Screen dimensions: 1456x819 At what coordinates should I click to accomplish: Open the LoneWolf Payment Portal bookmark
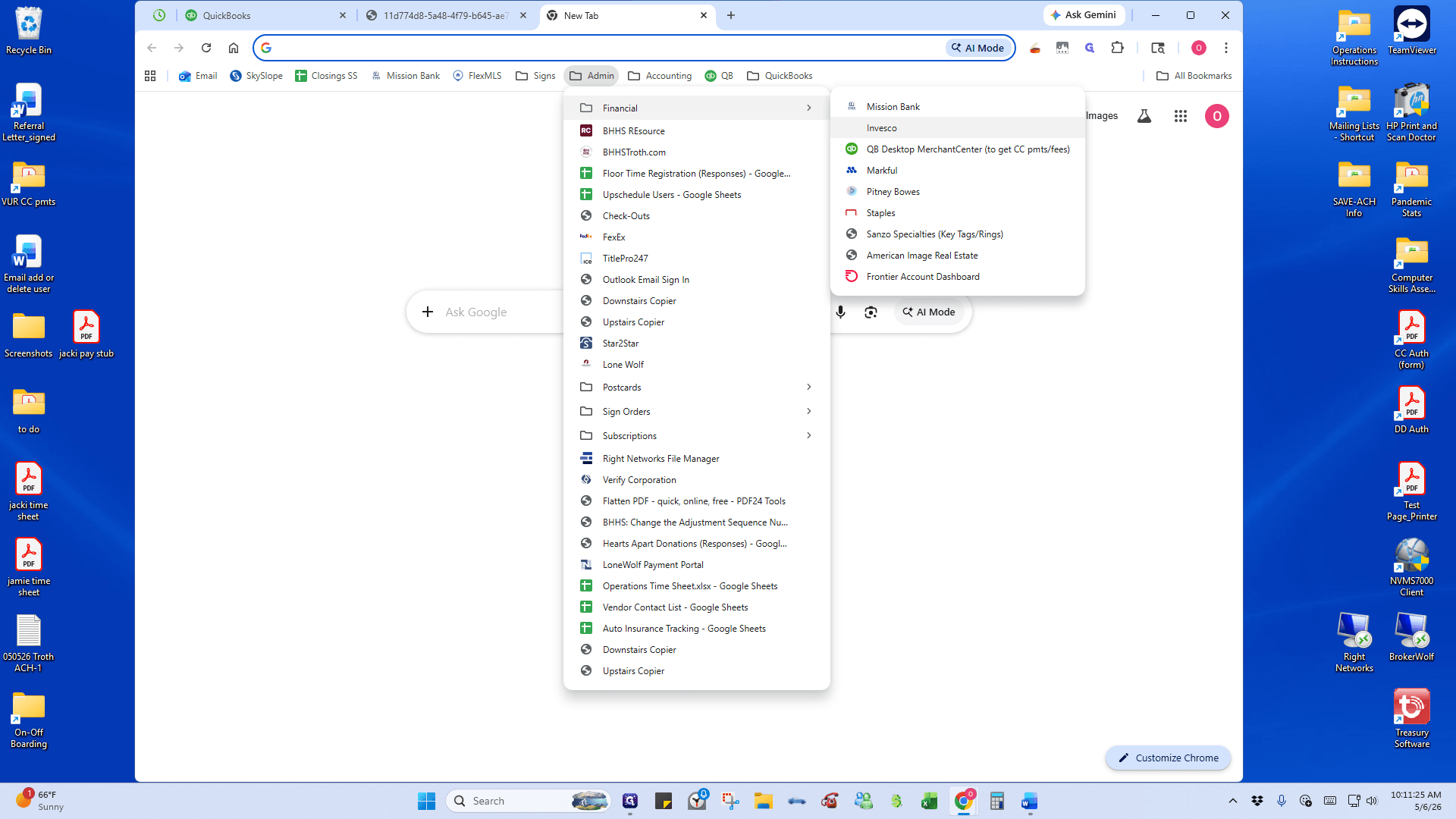coord(696,565)
